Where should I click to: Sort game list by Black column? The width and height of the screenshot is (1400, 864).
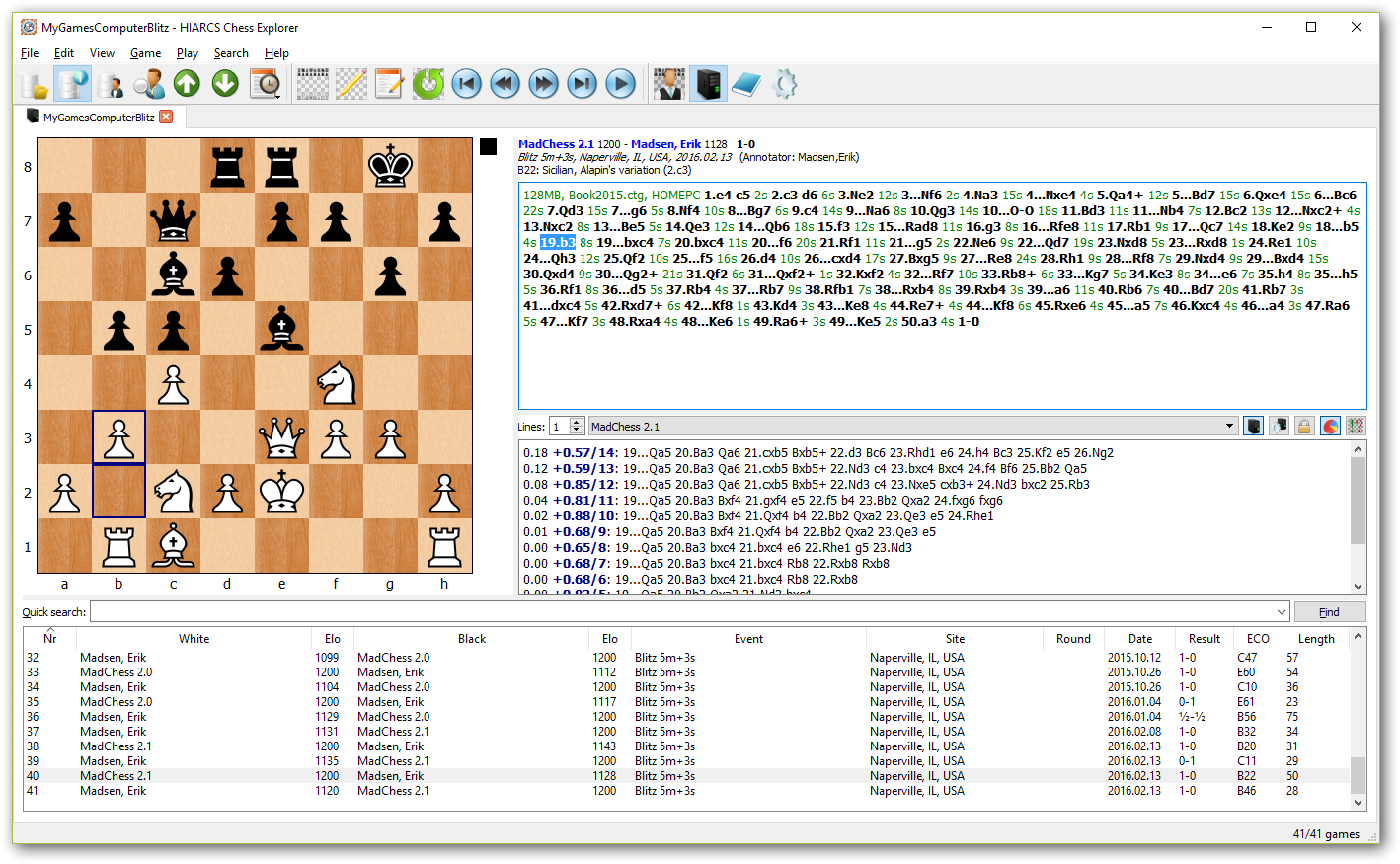pos(472,639)
